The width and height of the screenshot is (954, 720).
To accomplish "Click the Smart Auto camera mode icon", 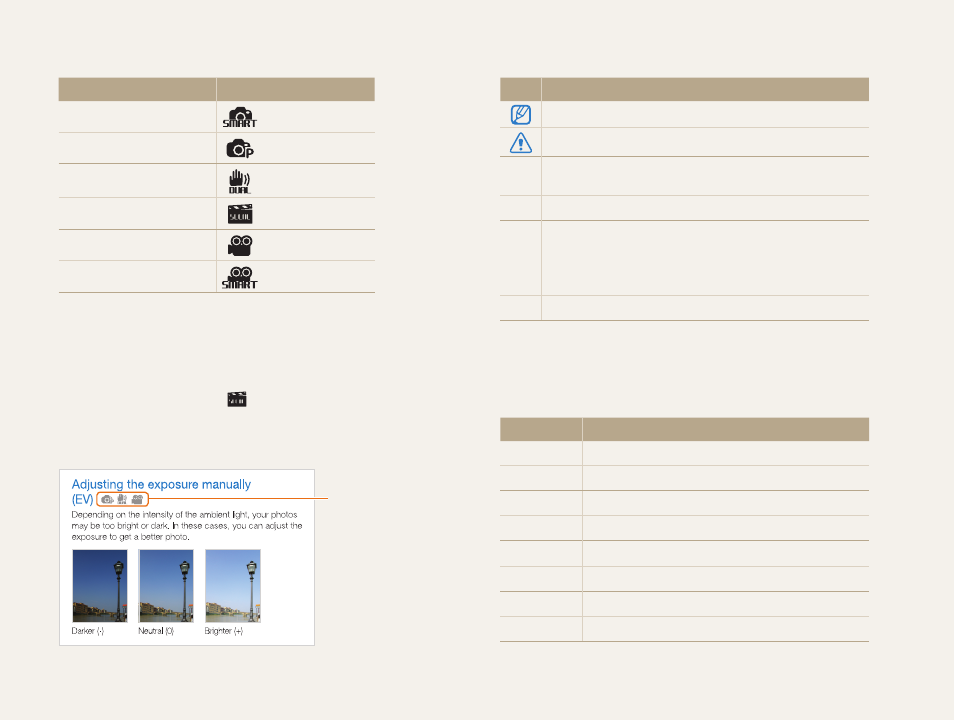I will pos(240,117).
